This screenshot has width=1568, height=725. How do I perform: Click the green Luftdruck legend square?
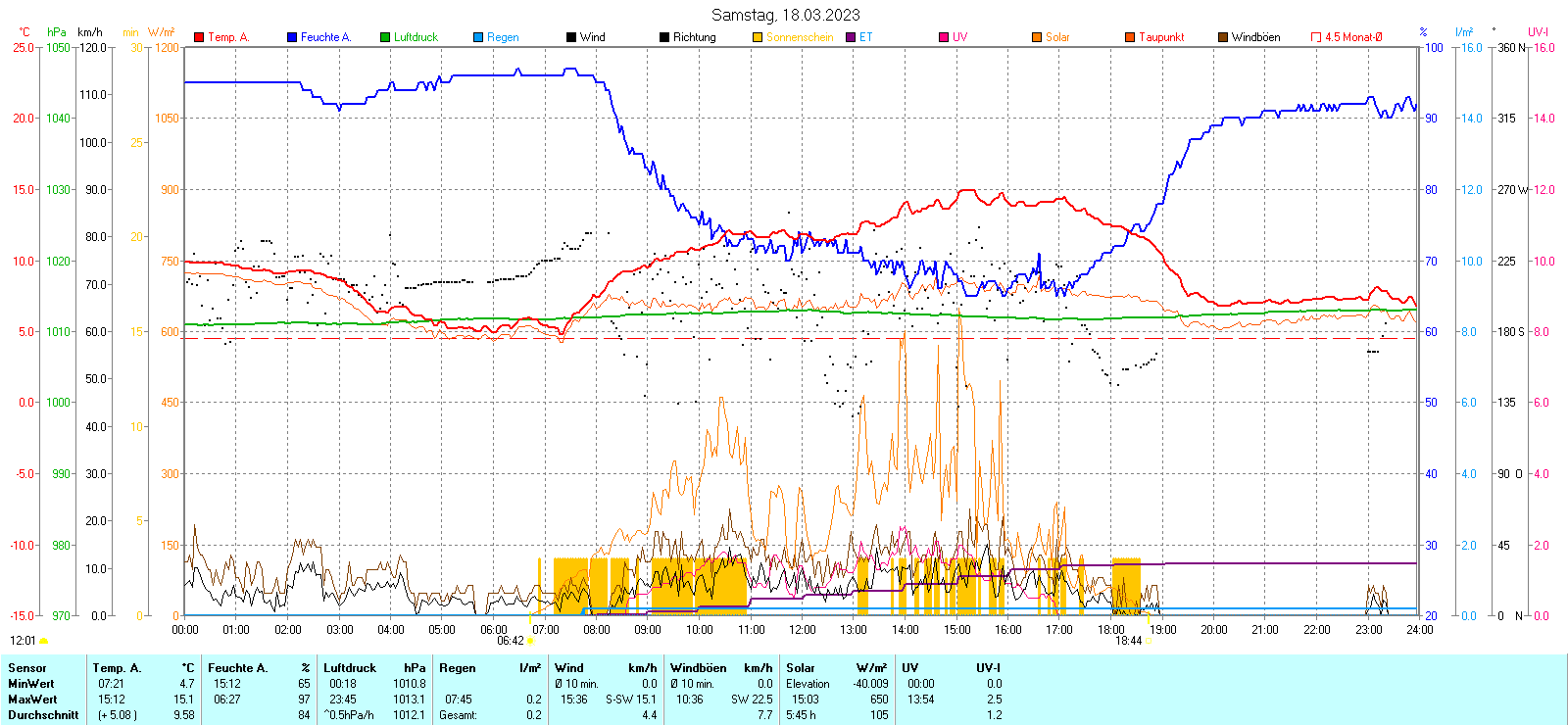(385, 37)
